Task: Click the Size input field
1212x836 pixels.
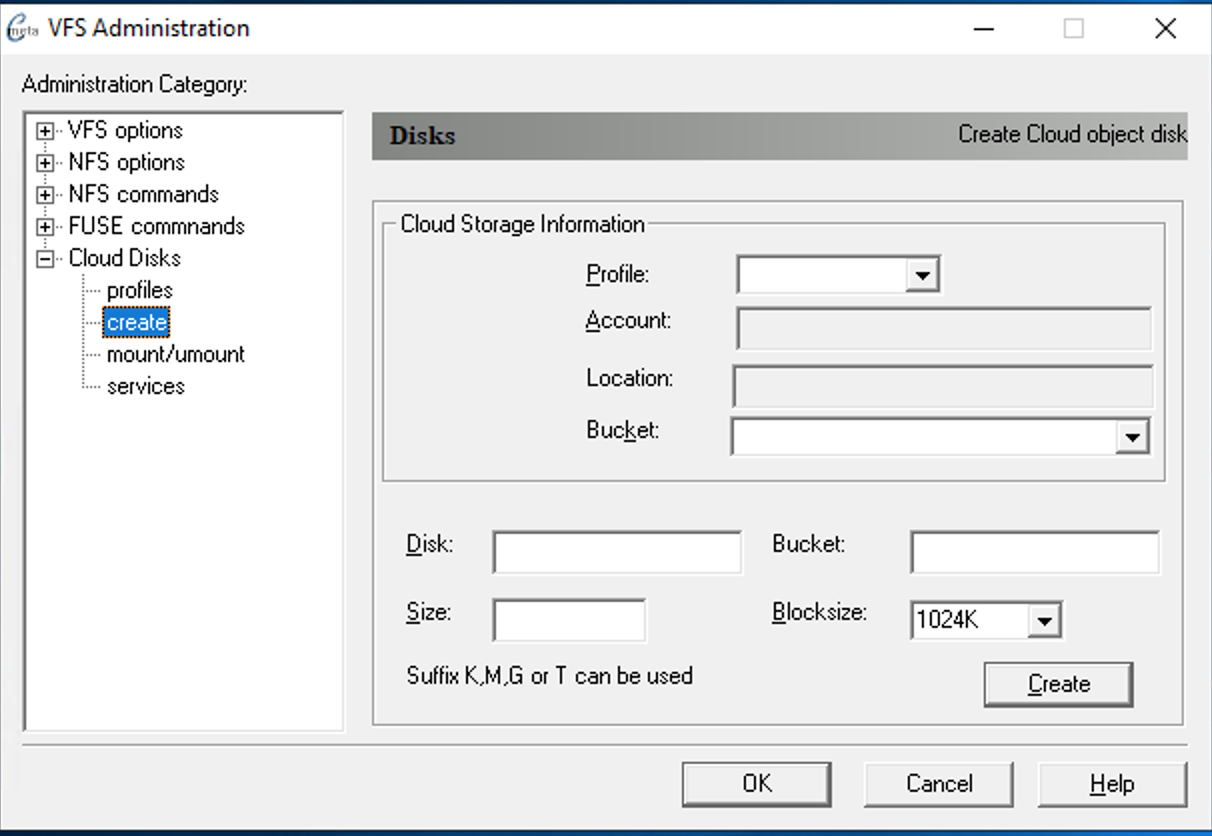Action: coord(568,620)
